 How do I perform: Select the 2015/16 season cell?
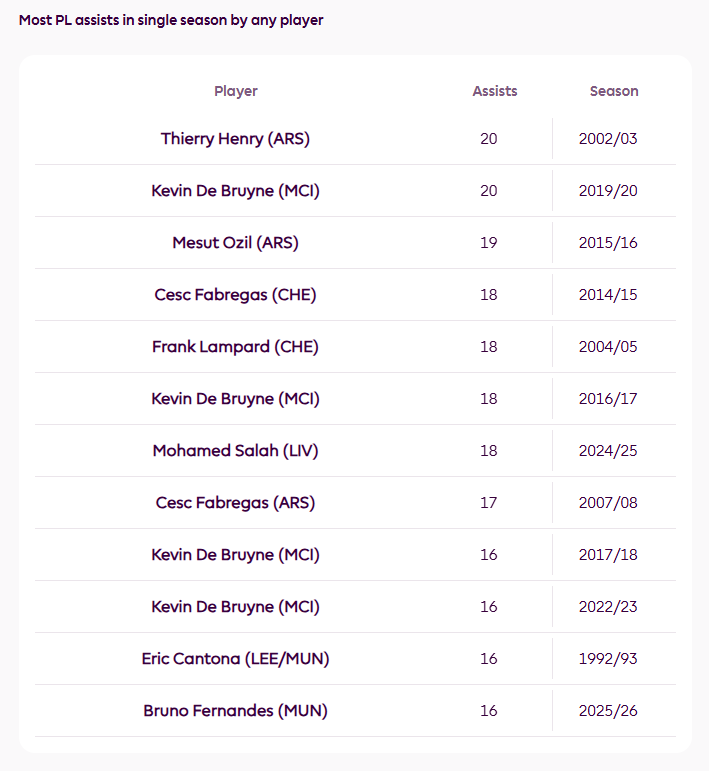pyautogui.click(x=608, y=243)
